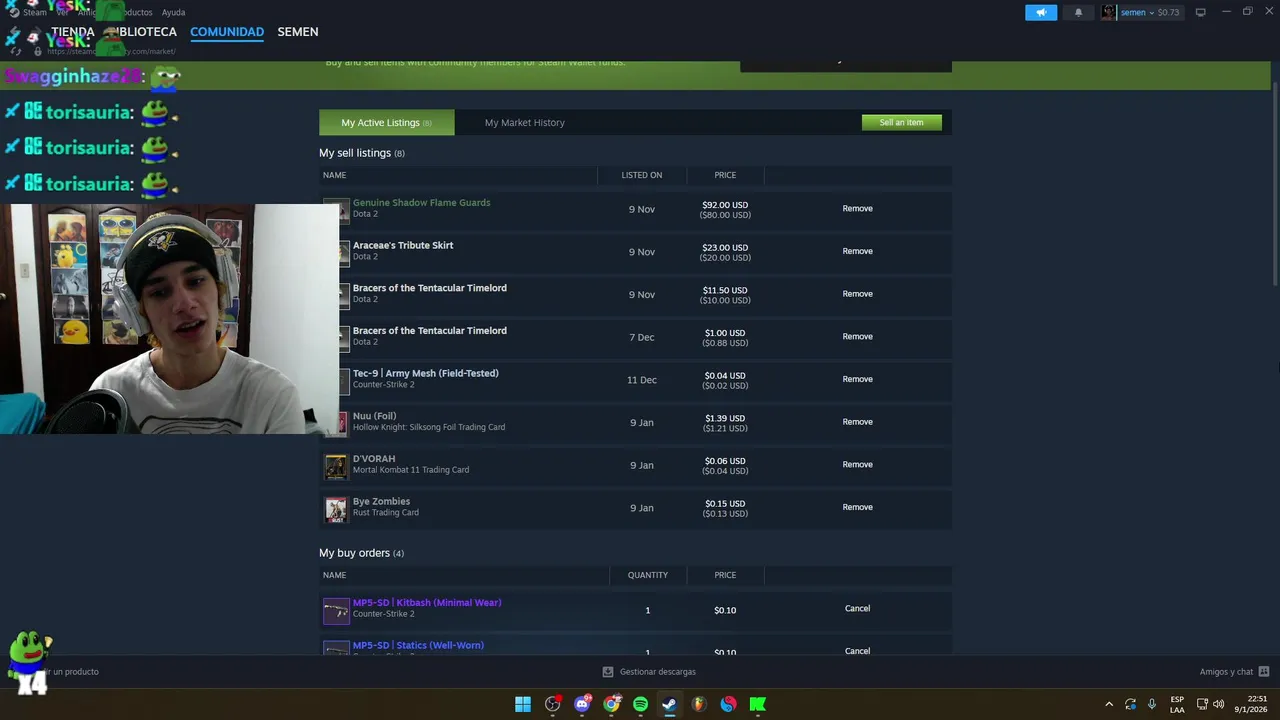Open the ESP LAA language switcher
The width and height of the screenshot is (1280, 720).
tap(1177, 704)
